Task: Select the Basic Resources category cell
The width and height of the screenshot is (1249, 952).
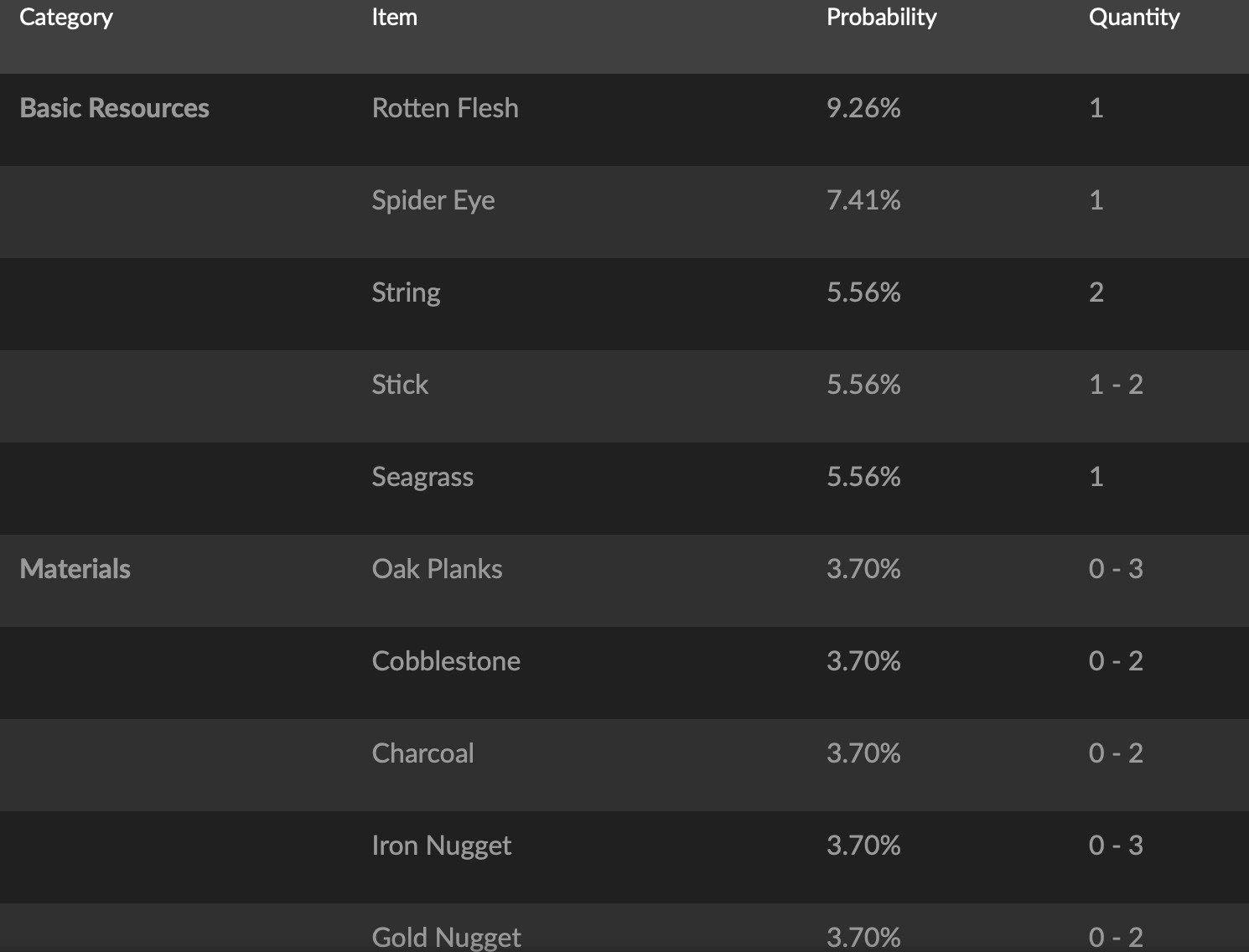Action: click(114, 108)
